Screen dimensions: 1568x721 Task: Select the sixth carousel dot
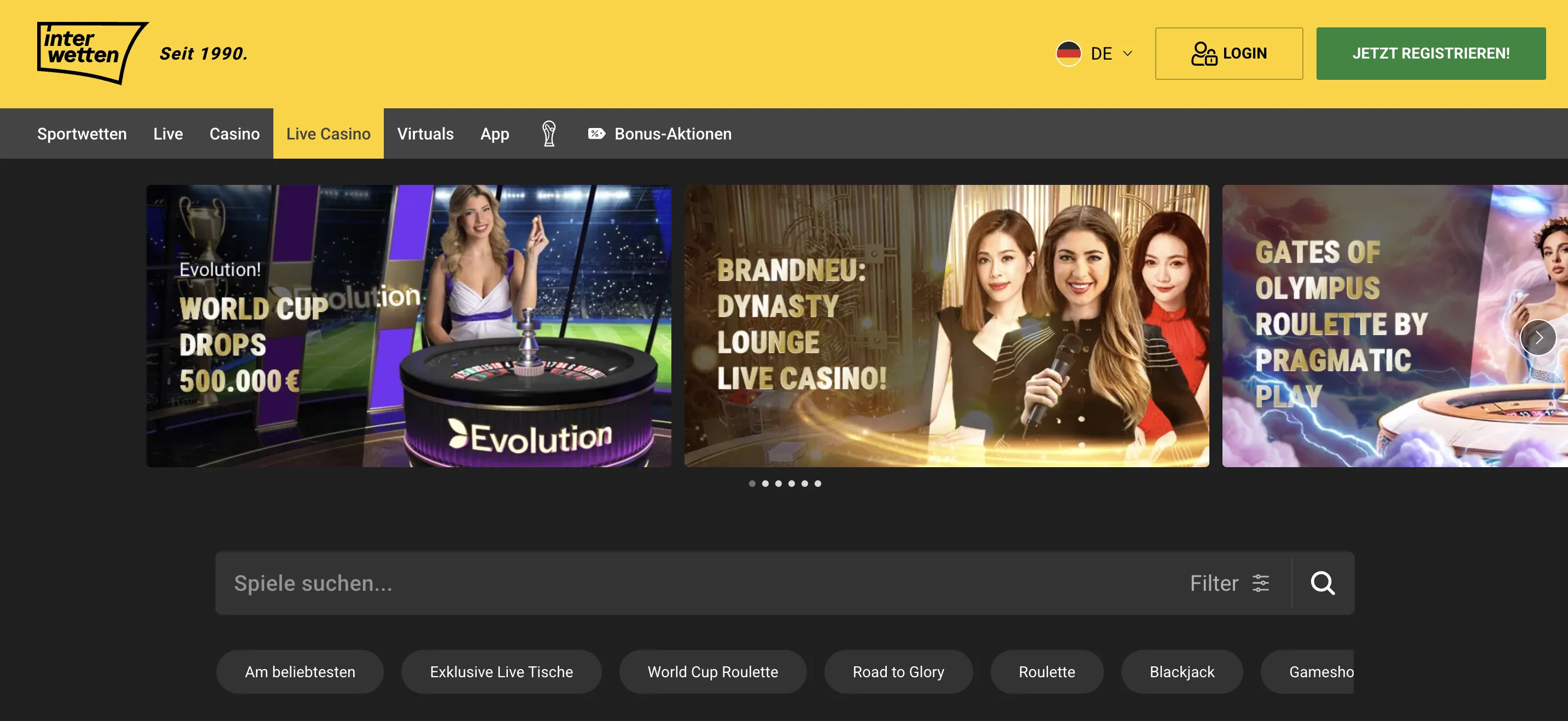818,484
